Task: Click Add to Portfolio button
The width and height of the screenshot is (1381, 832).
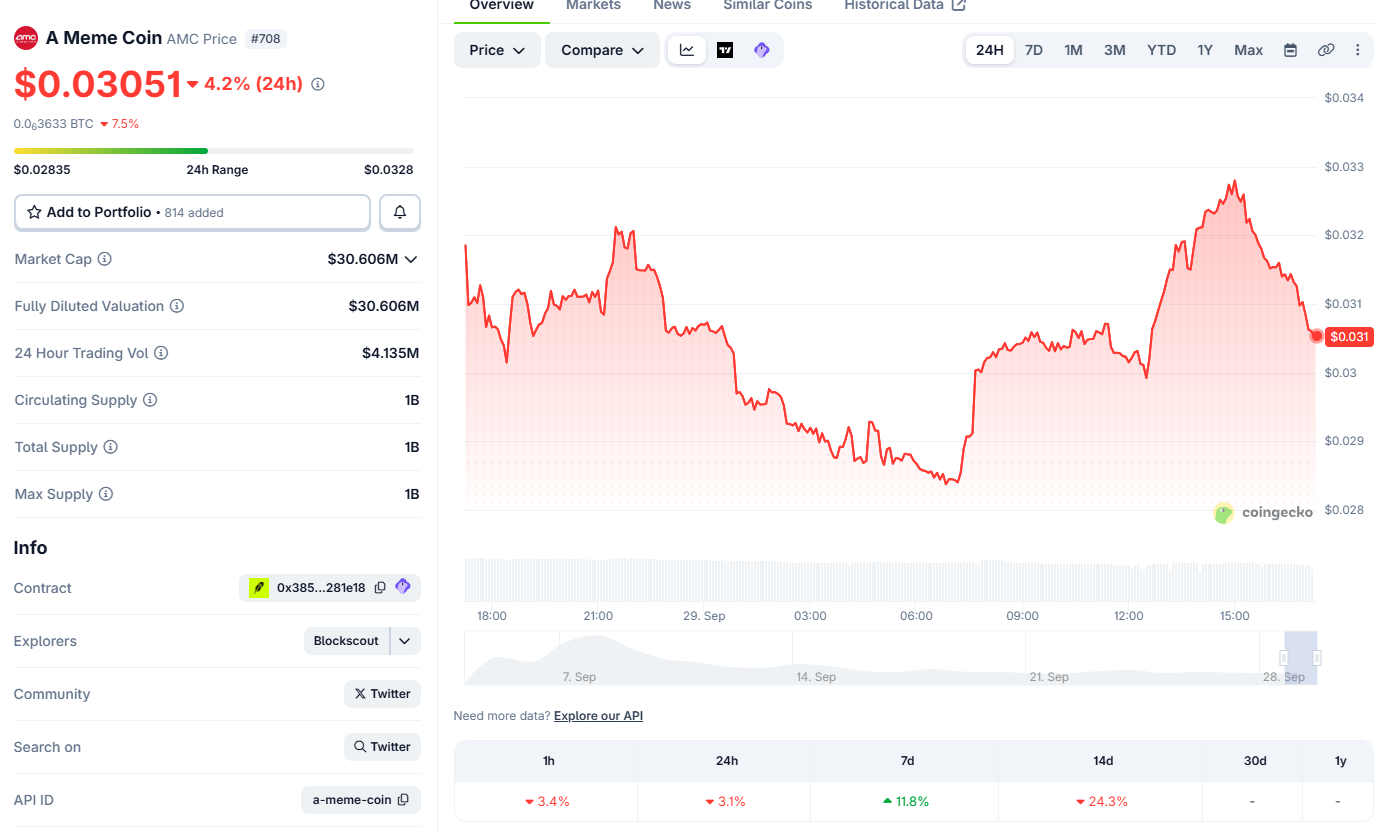Action: 192,212
